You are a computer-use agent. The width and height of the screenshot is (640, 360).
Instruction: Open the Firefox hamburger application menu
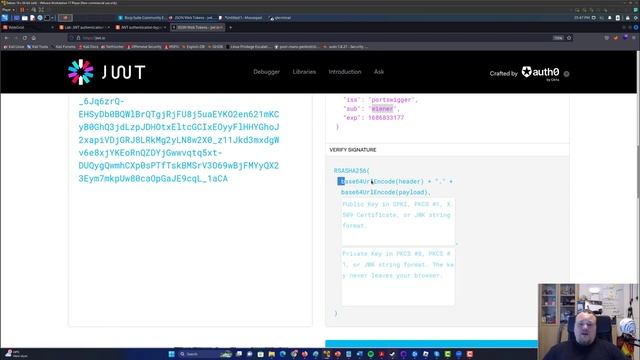pos(634,38)
